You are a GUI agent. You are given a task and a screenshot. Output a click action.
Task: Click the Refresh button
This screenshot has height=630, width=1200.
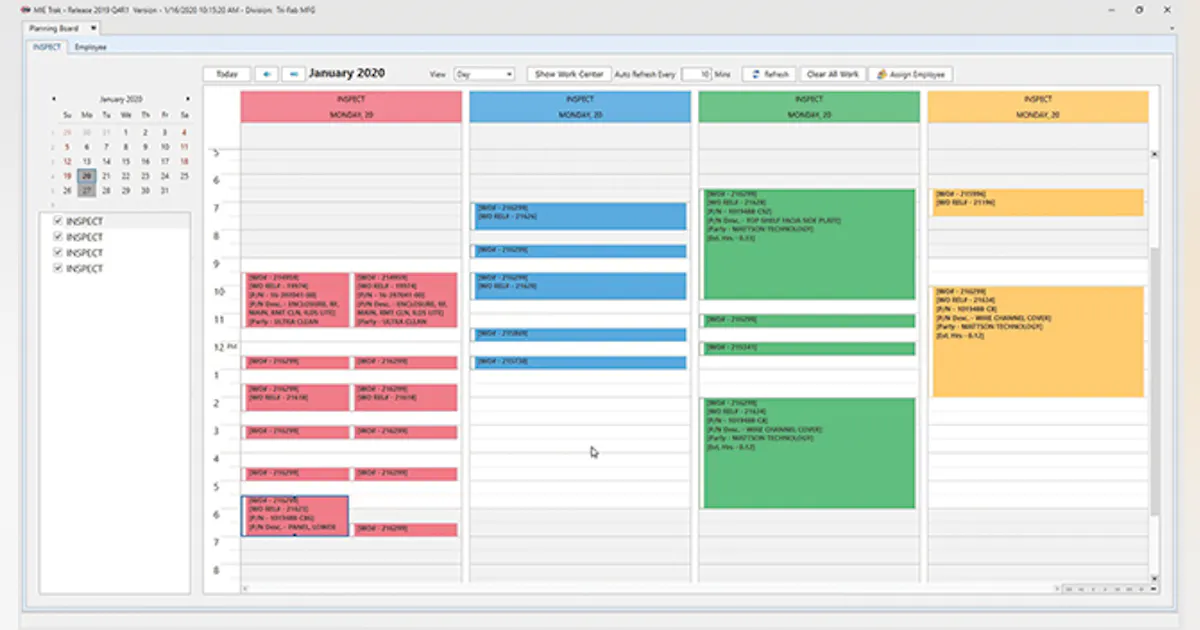(769, 74)
